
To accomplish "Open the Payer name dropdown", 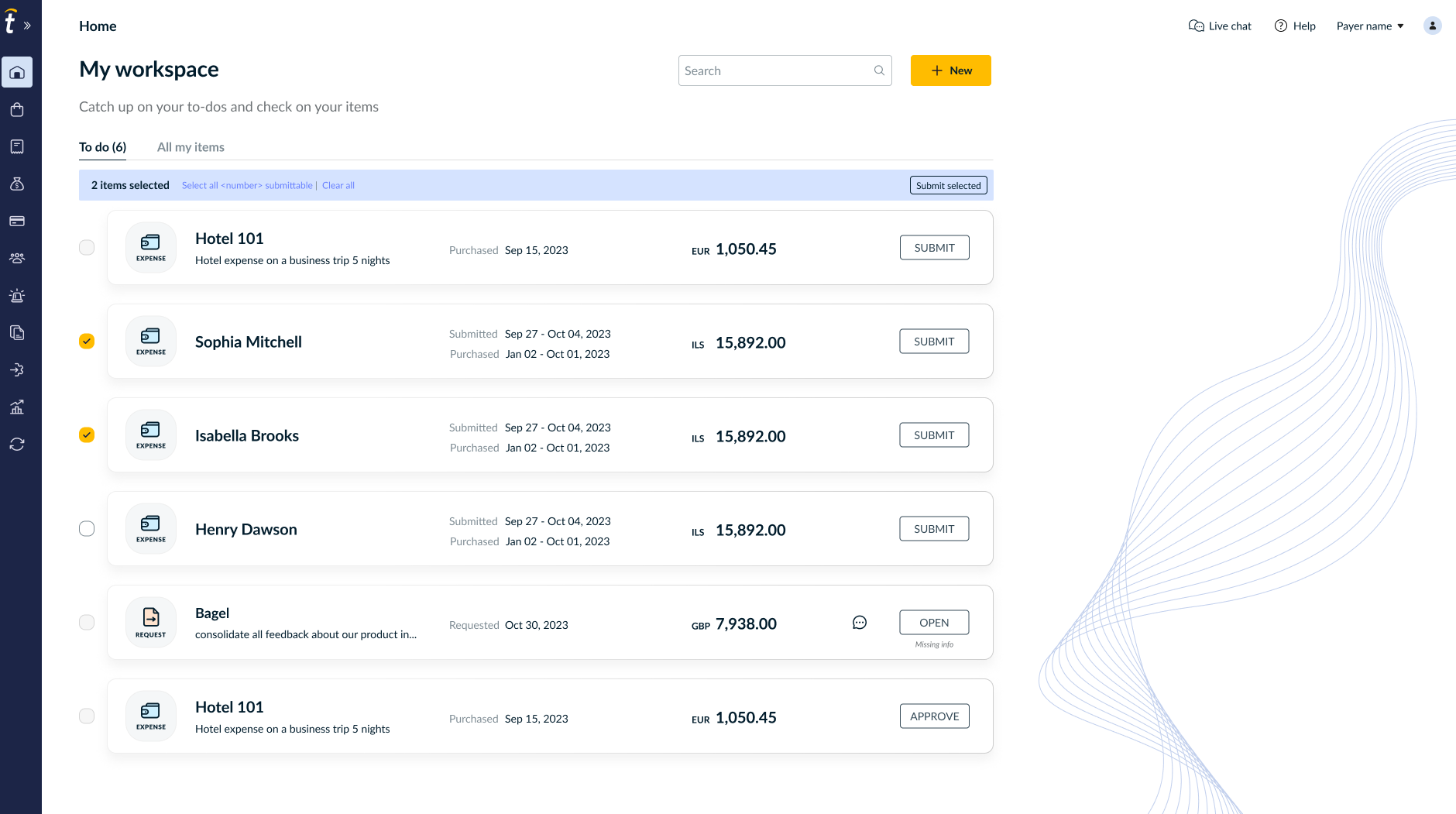I will 1369,26.
